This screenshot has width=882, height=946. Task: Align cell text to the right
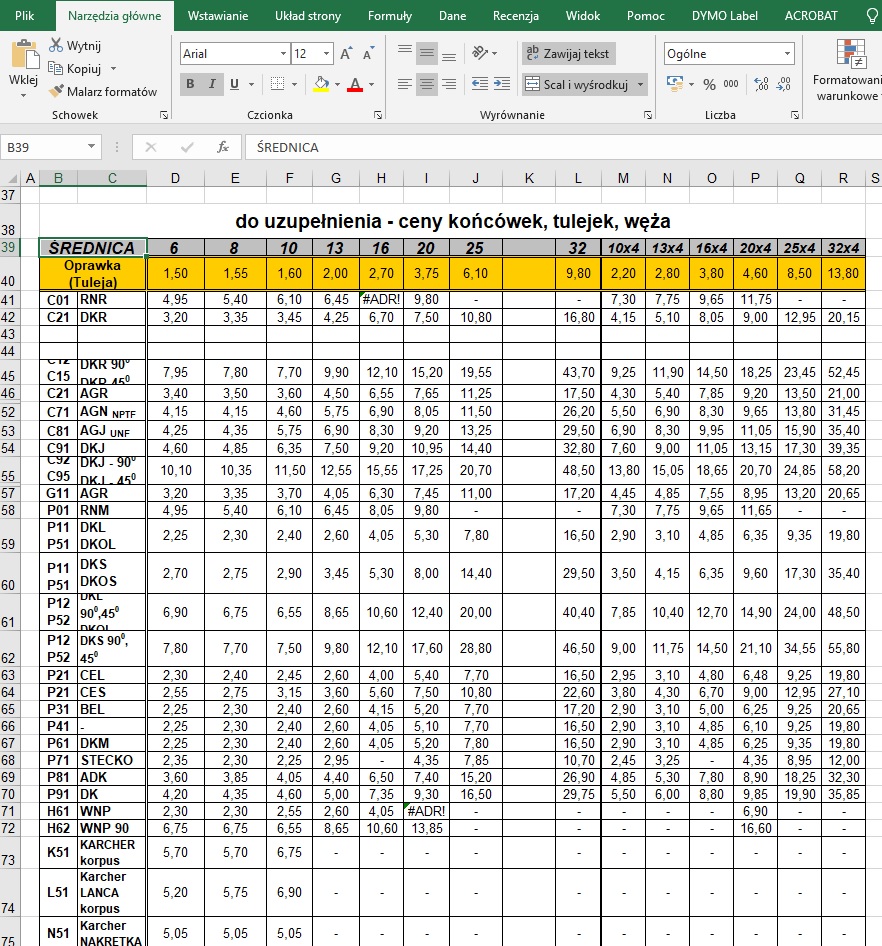pyautogui.click(x=449, y=84)
